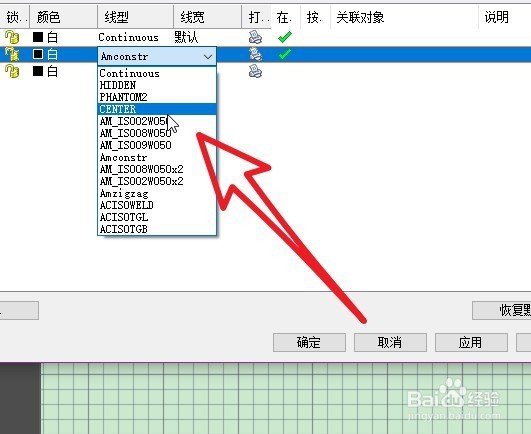Screen dimensions: 531x434
Task: Sort by 线型 column header
Action: (x=135, y=17)
